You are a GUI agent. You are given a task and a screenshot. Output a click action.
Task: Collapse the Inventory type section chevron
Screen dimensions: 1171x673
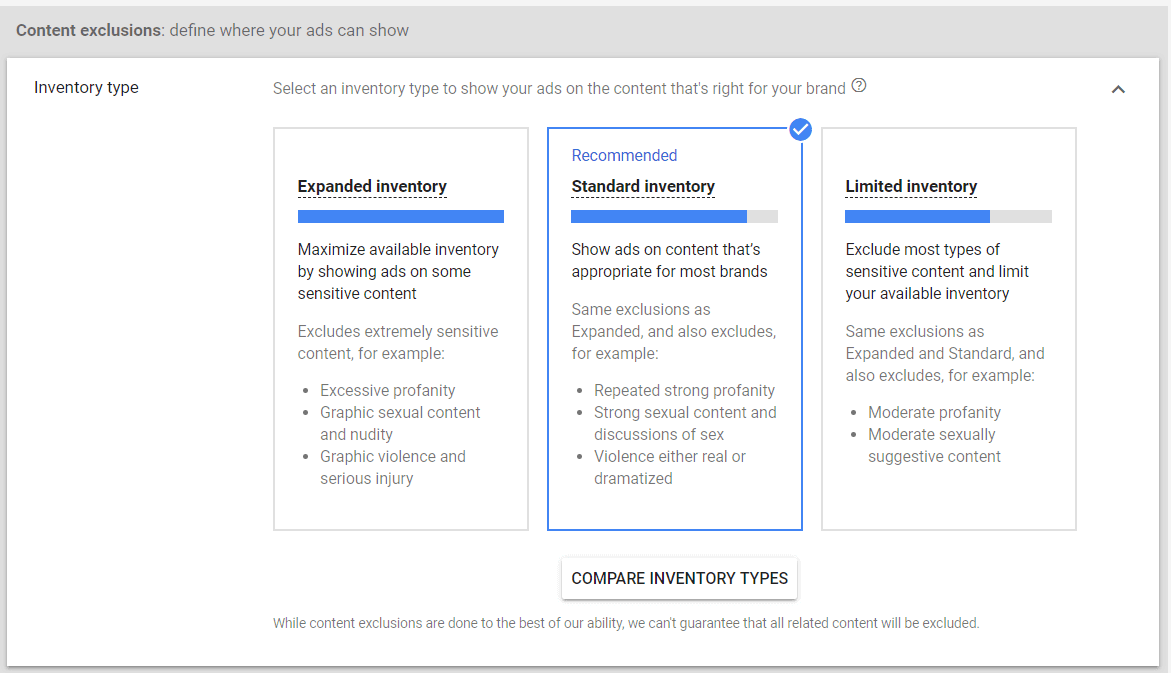1118,89
